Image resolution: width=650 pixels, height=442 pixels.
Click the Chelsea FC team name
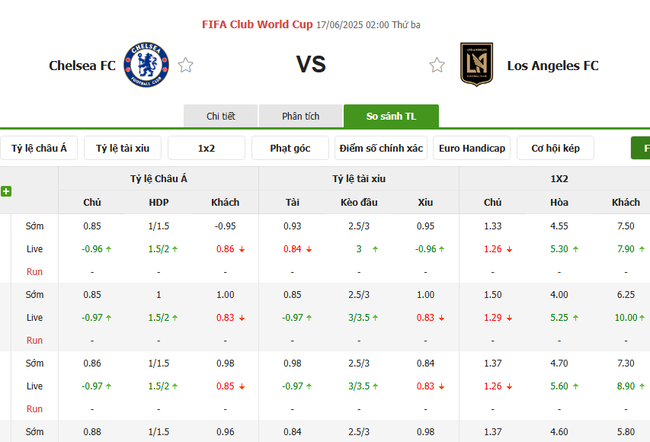tap(80, 66)
